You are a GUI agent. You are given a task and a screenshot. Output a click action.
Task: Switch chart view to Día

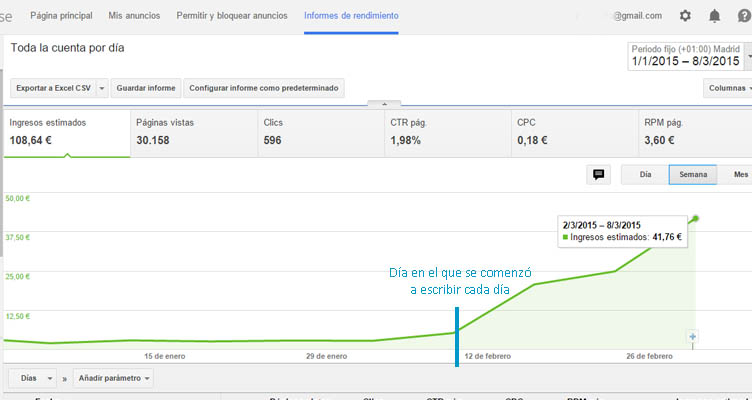(645, 174)
